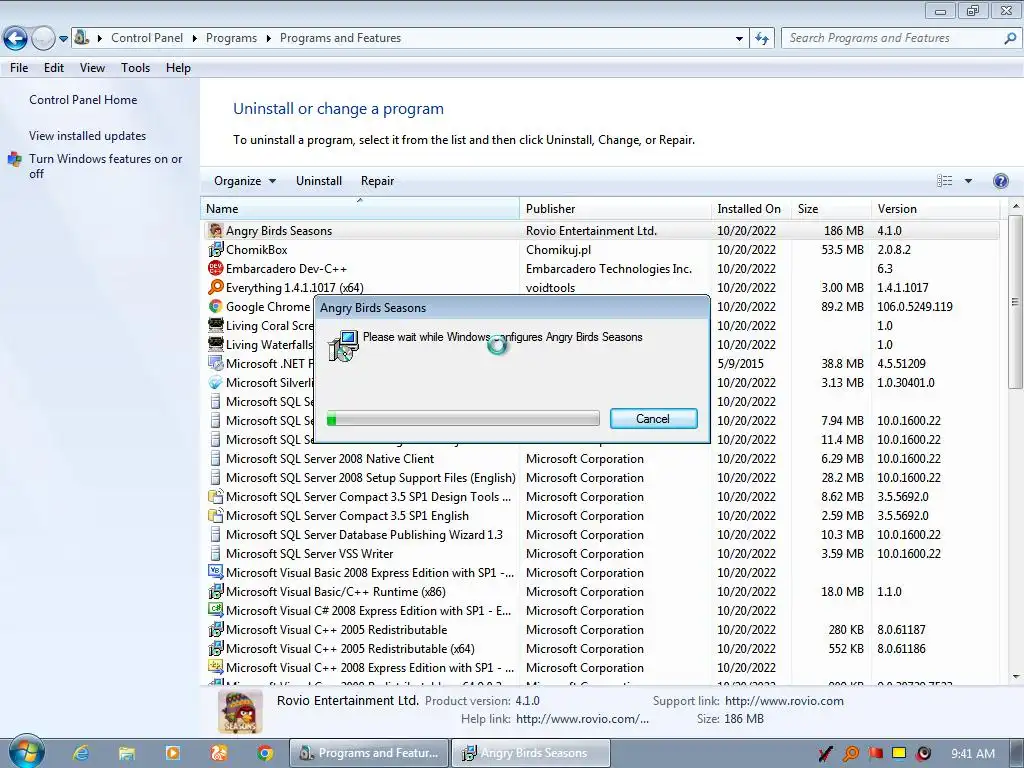Open the Windows Start button
The image size is (1024, 768).
point(26,752)
